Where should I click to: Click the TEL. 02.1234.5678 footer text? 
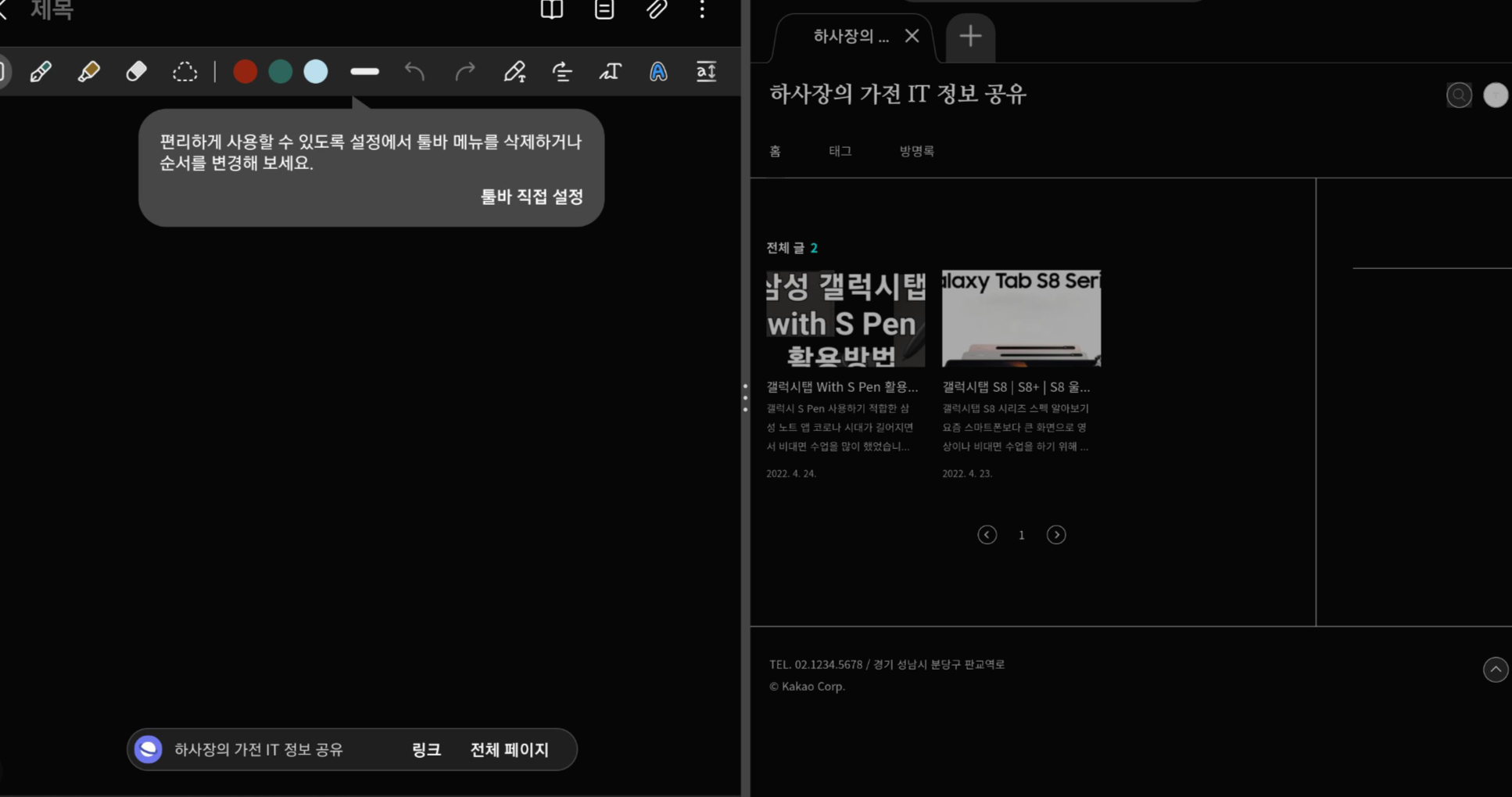887,665
